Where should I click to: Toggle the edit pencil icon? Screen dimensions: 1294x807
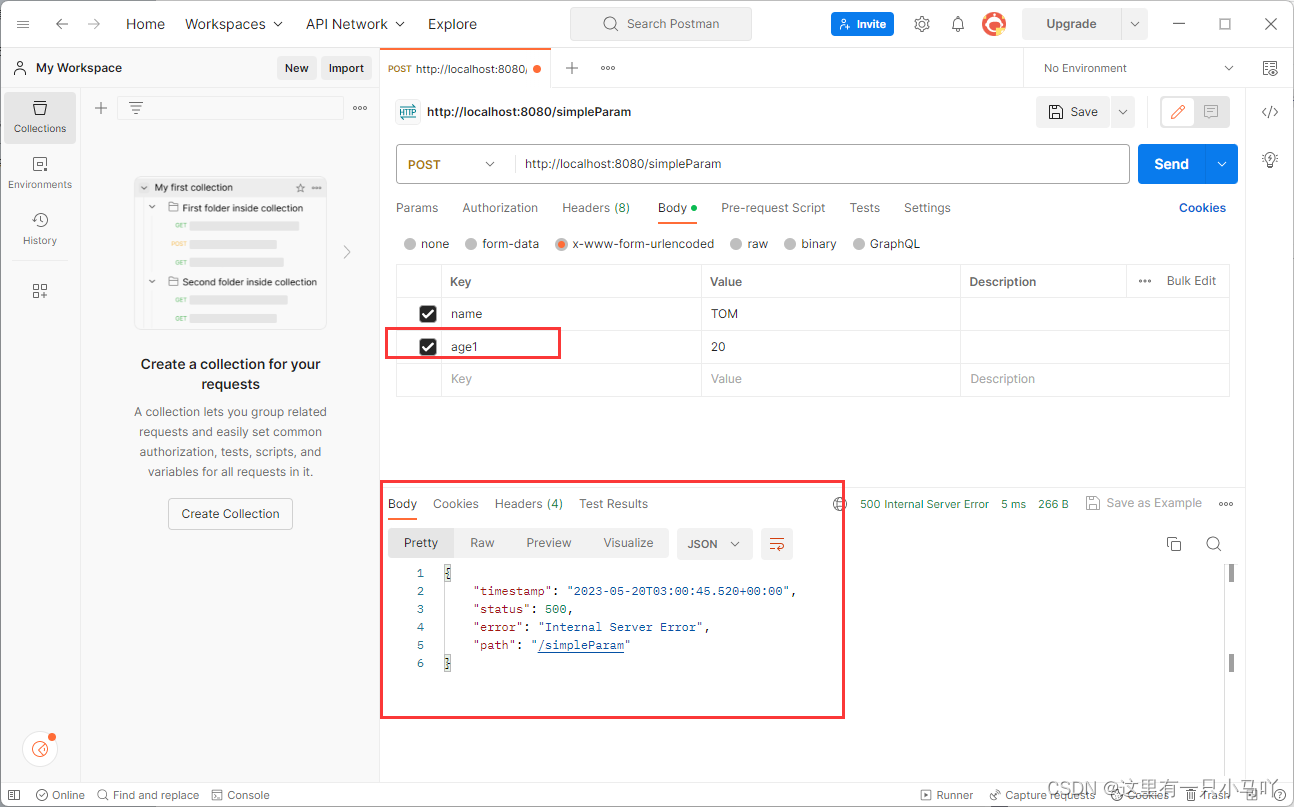point(1178,112)
